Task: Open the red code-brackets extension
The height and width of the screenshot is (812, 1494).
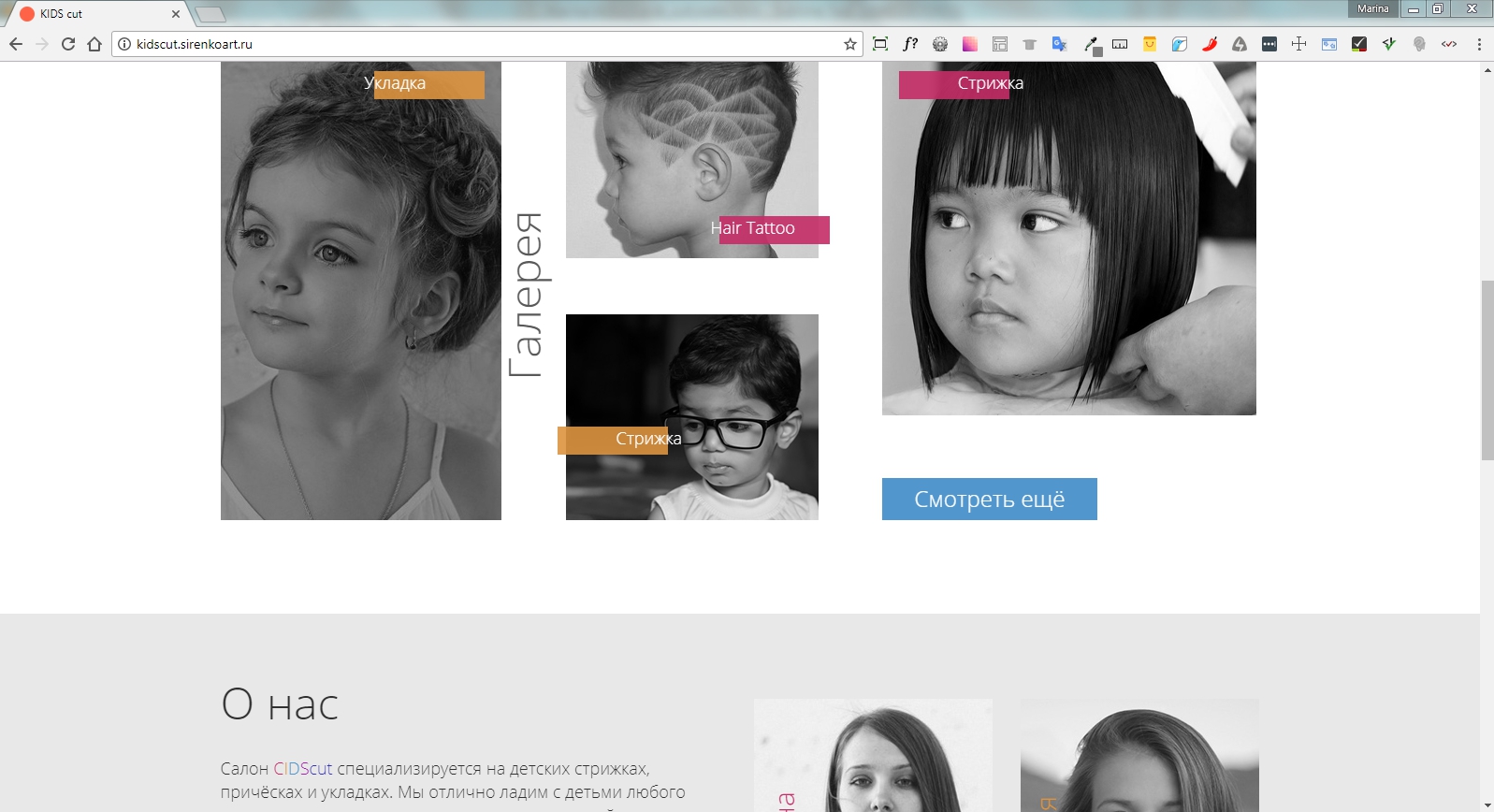Action: pos(1449,44)
